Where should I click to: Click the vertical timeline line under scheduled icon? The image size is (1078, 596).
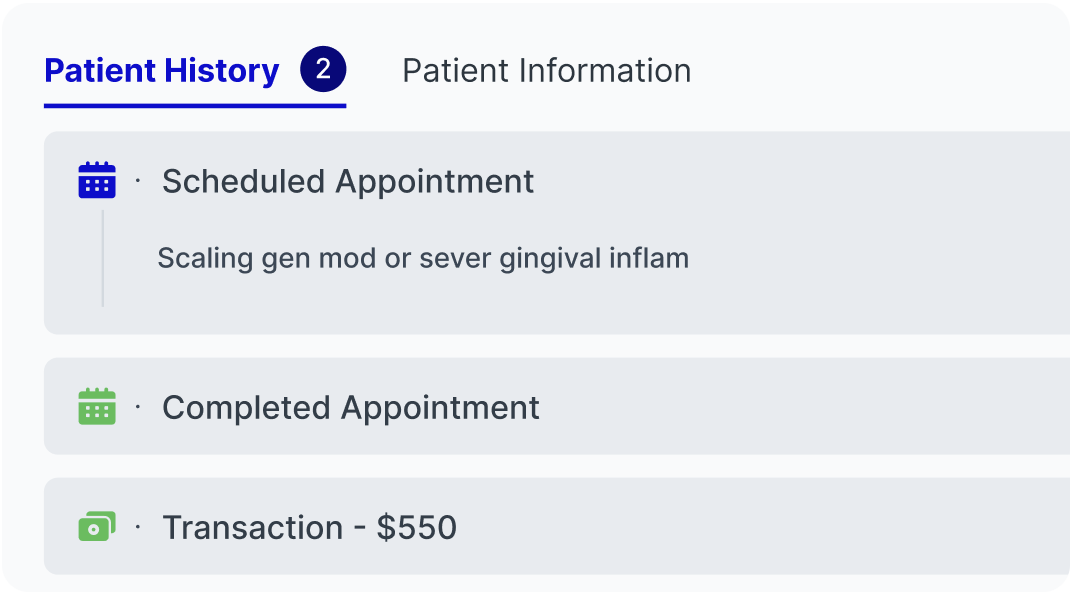click(103, 258)
